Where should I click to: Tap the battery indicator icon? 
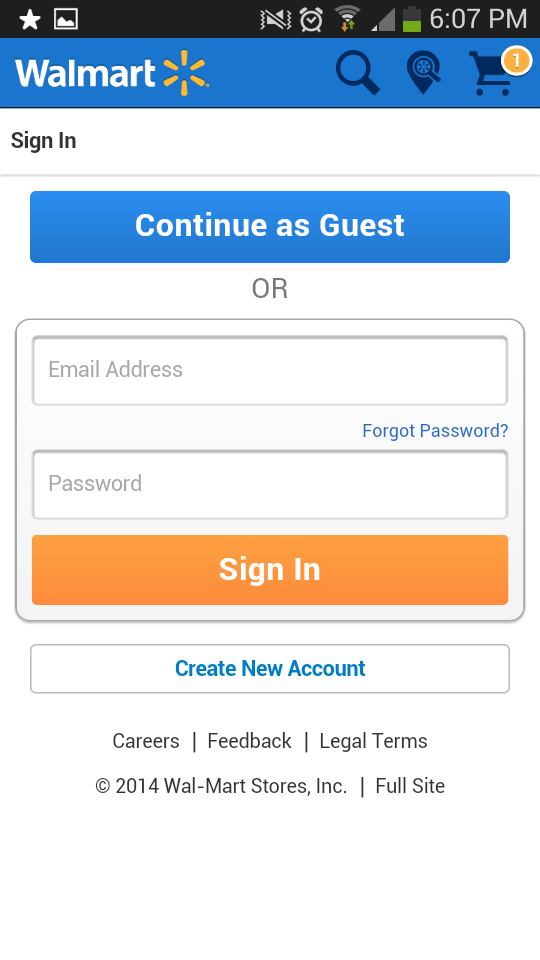(x=412, y=18)
